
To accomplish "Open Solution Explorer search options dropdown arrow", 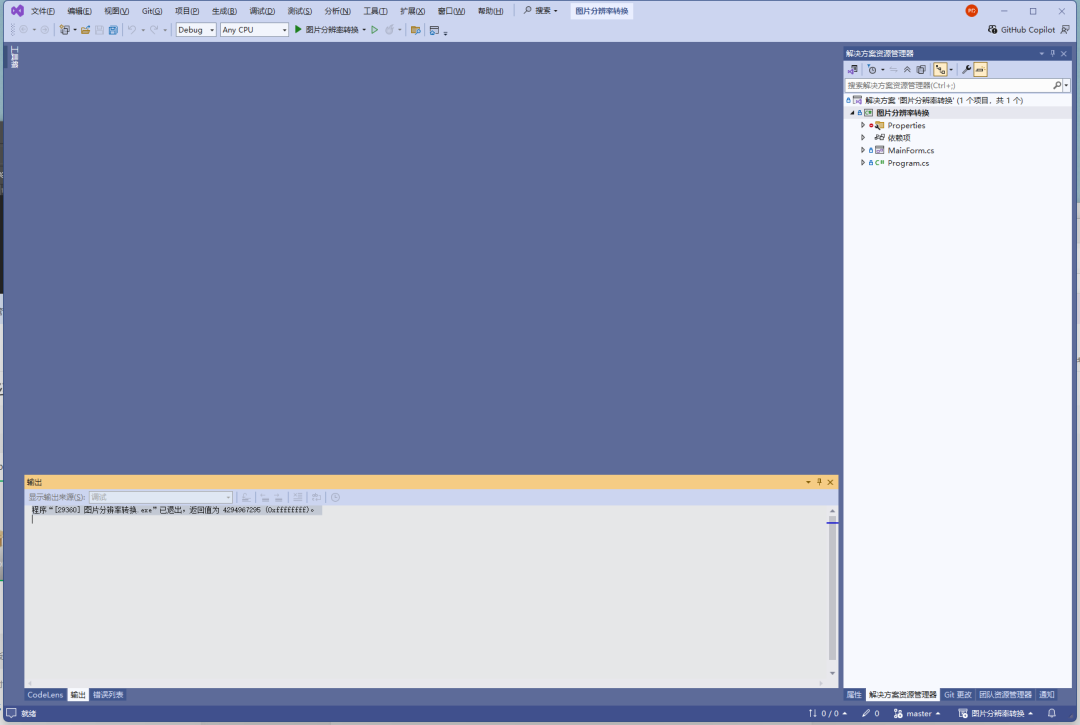I will (1066, 85).
